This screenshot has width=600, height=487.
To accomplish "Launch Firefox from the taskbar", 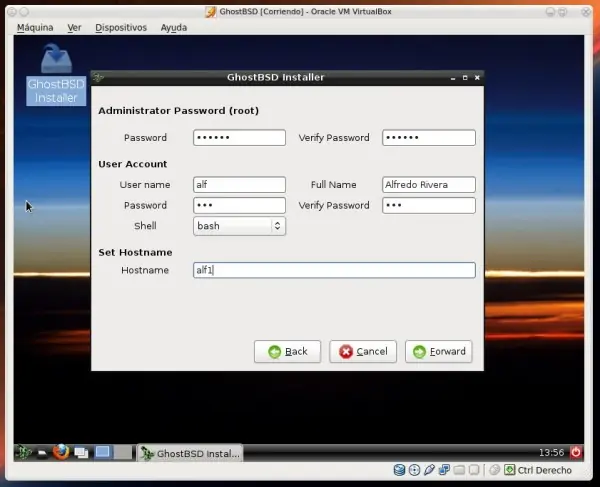I will click(x=61, y=452).
